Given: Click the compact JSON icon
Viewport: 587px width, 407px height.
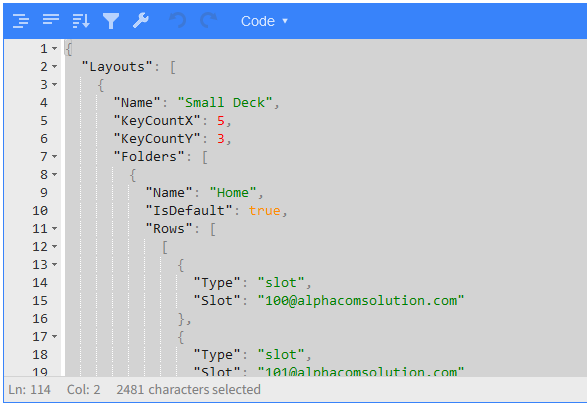Looking at the screenshot, I should click(51, 19).
